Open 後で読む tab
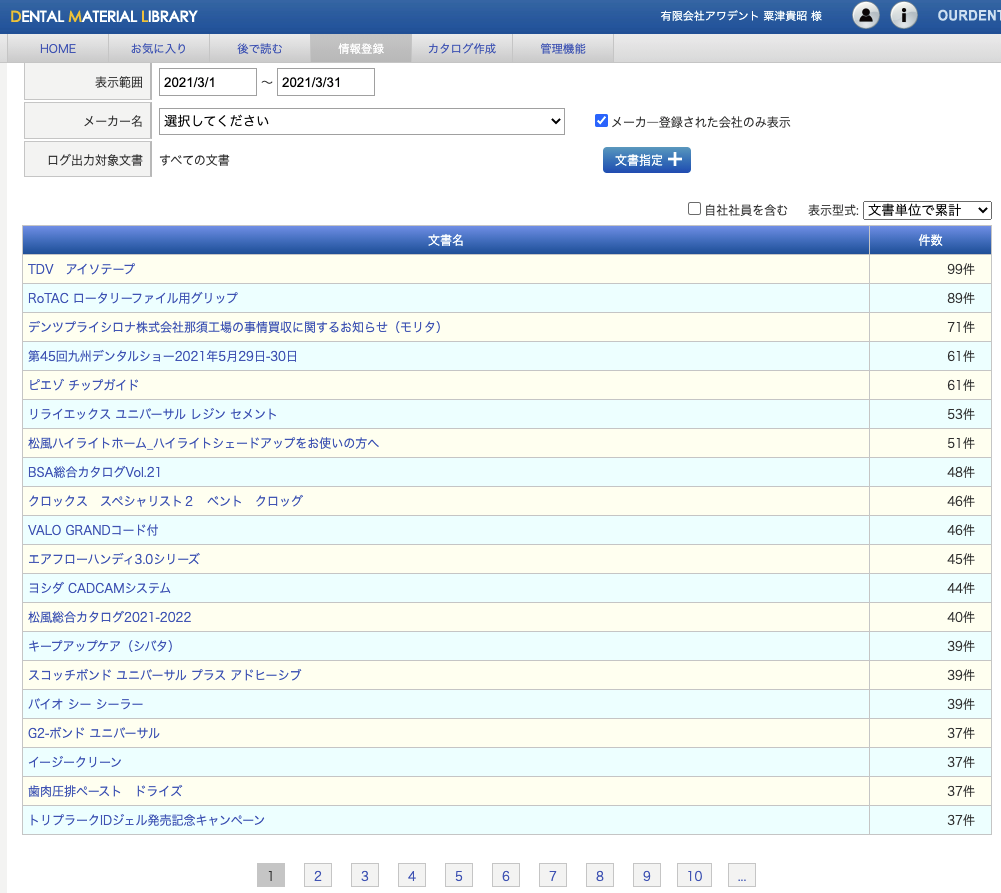Screen dimensions: 1001x893 click(259, 49)
